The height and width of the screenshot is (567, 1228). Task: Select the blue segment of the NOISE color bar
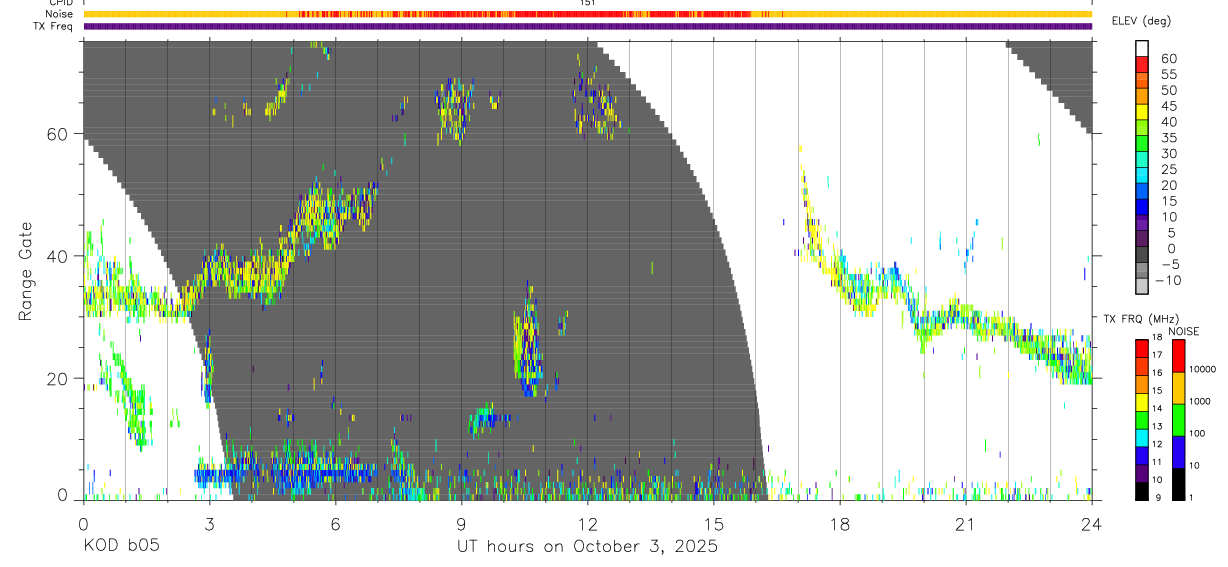click(1178, 452)
